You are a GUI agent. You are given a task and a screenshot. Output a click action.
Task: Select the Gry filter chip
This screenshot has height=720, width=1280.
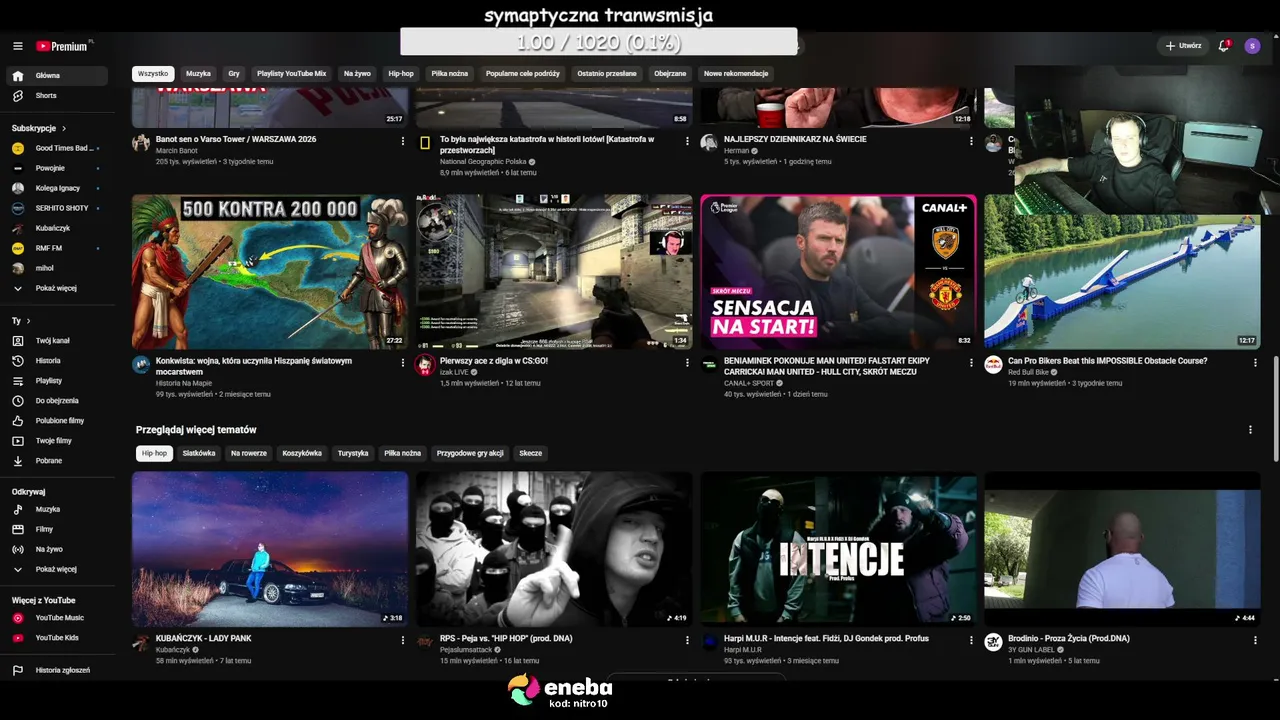coord(234,74)
